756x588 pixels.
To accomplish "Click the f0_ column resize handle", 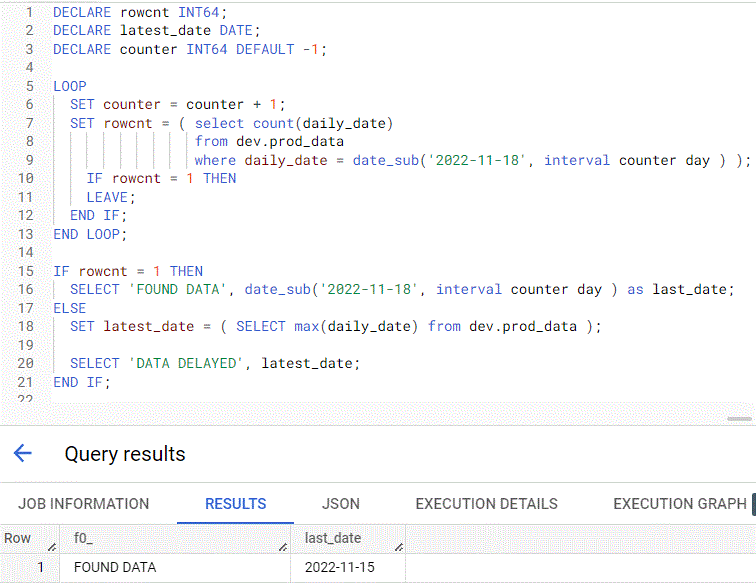I will click(283, 547).
